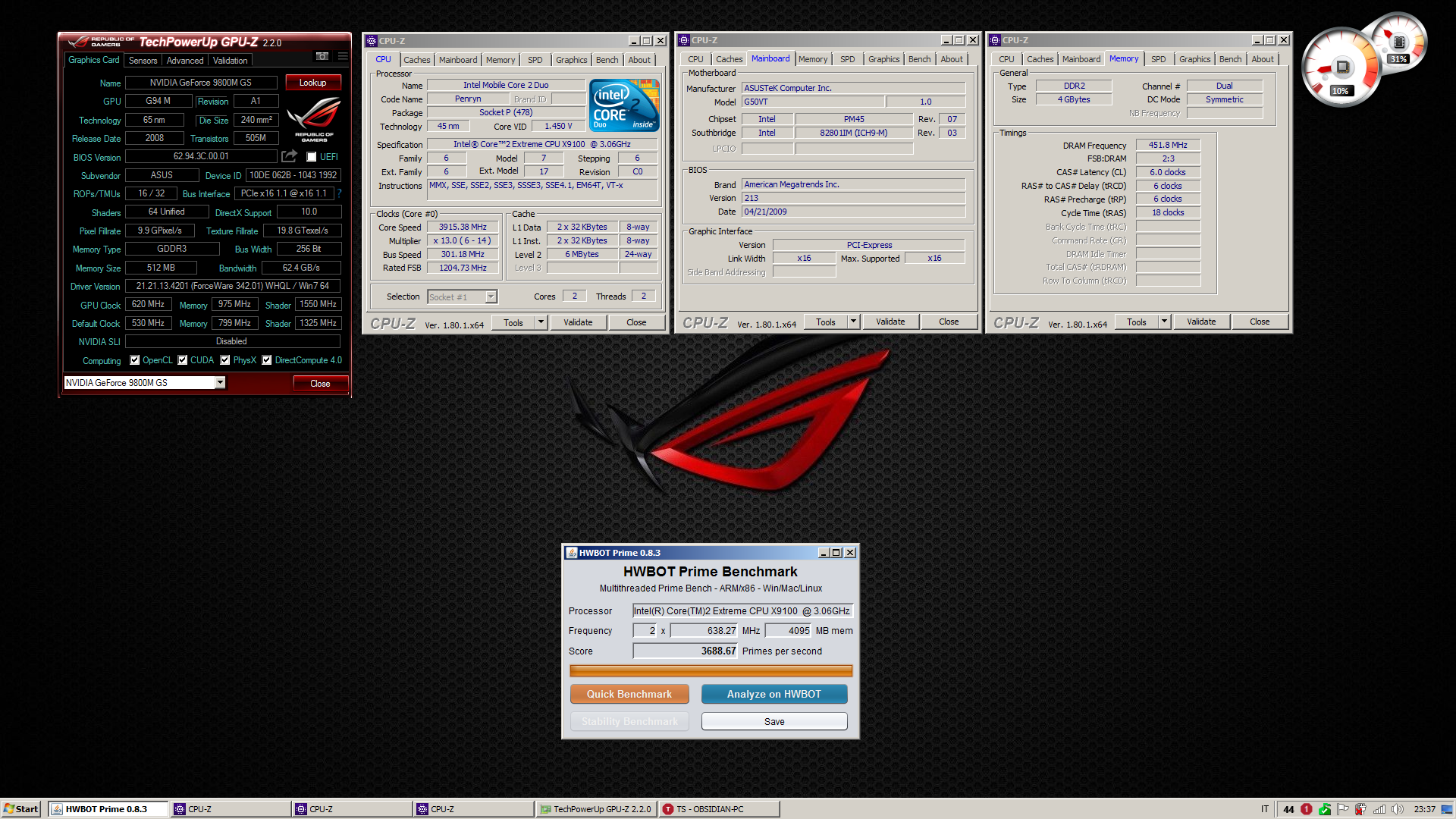
Task: Take GPU-Z screenshot with camera icon
Action: click(322, 56)
